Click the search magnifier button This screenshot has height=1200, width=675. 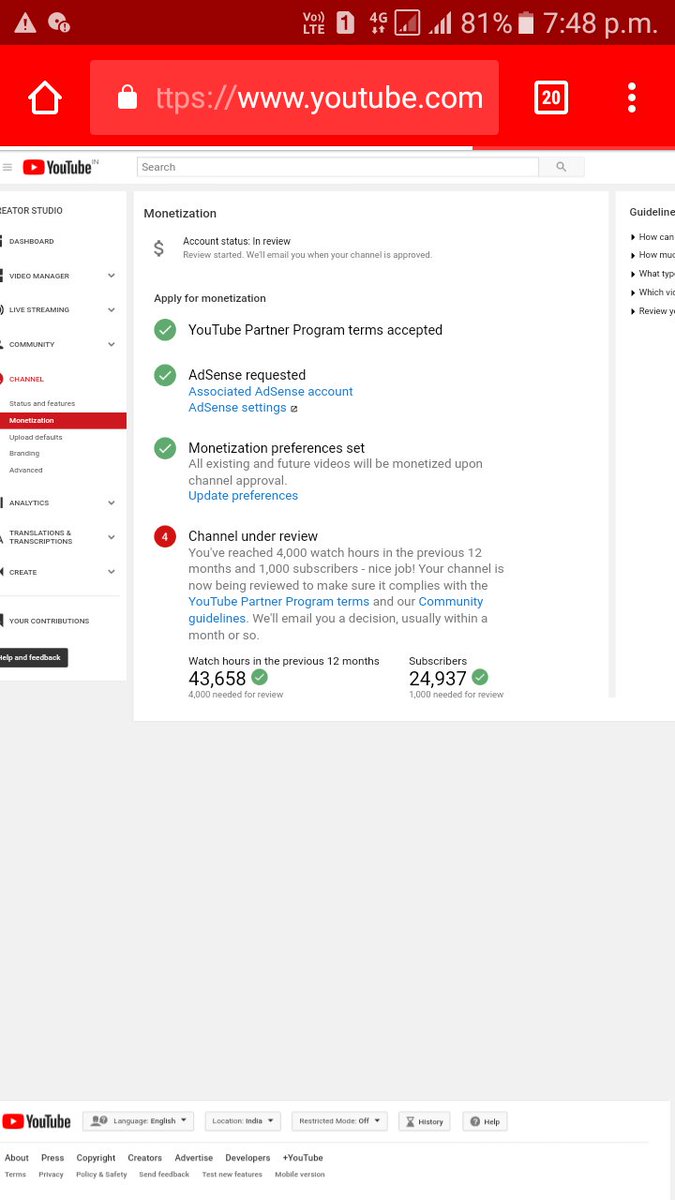[x=561, y=167]
